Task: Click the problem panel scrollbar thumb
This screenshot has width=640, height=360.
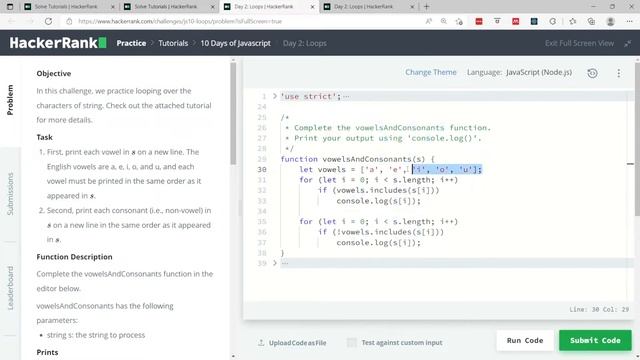Action: tap(233, 114)
